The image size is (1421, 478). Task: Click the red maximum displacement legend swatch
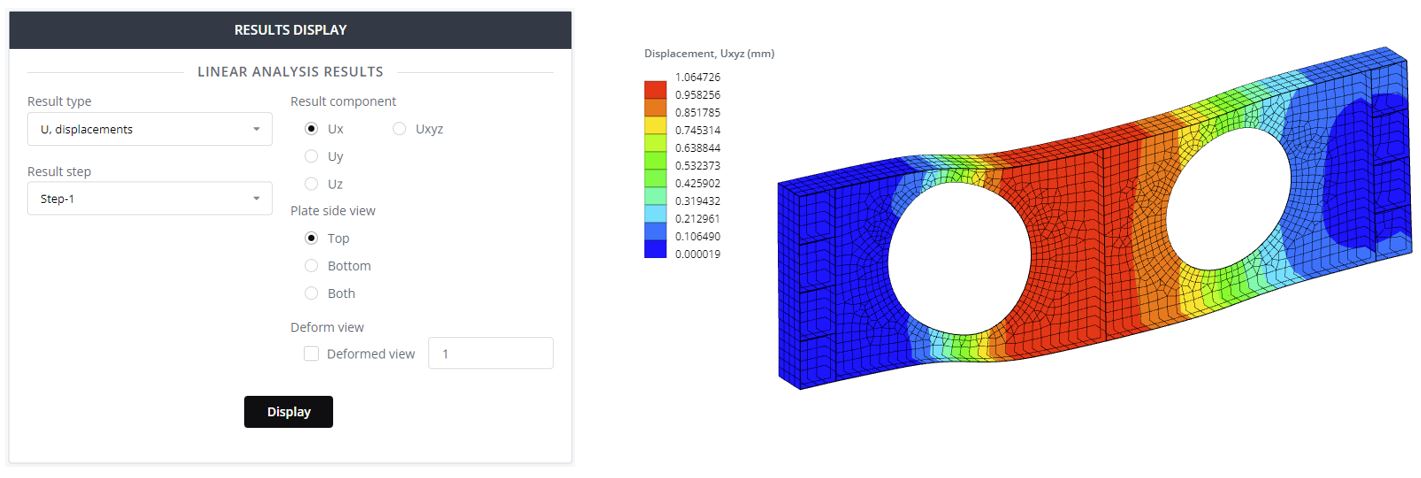[x=655, y=88]
